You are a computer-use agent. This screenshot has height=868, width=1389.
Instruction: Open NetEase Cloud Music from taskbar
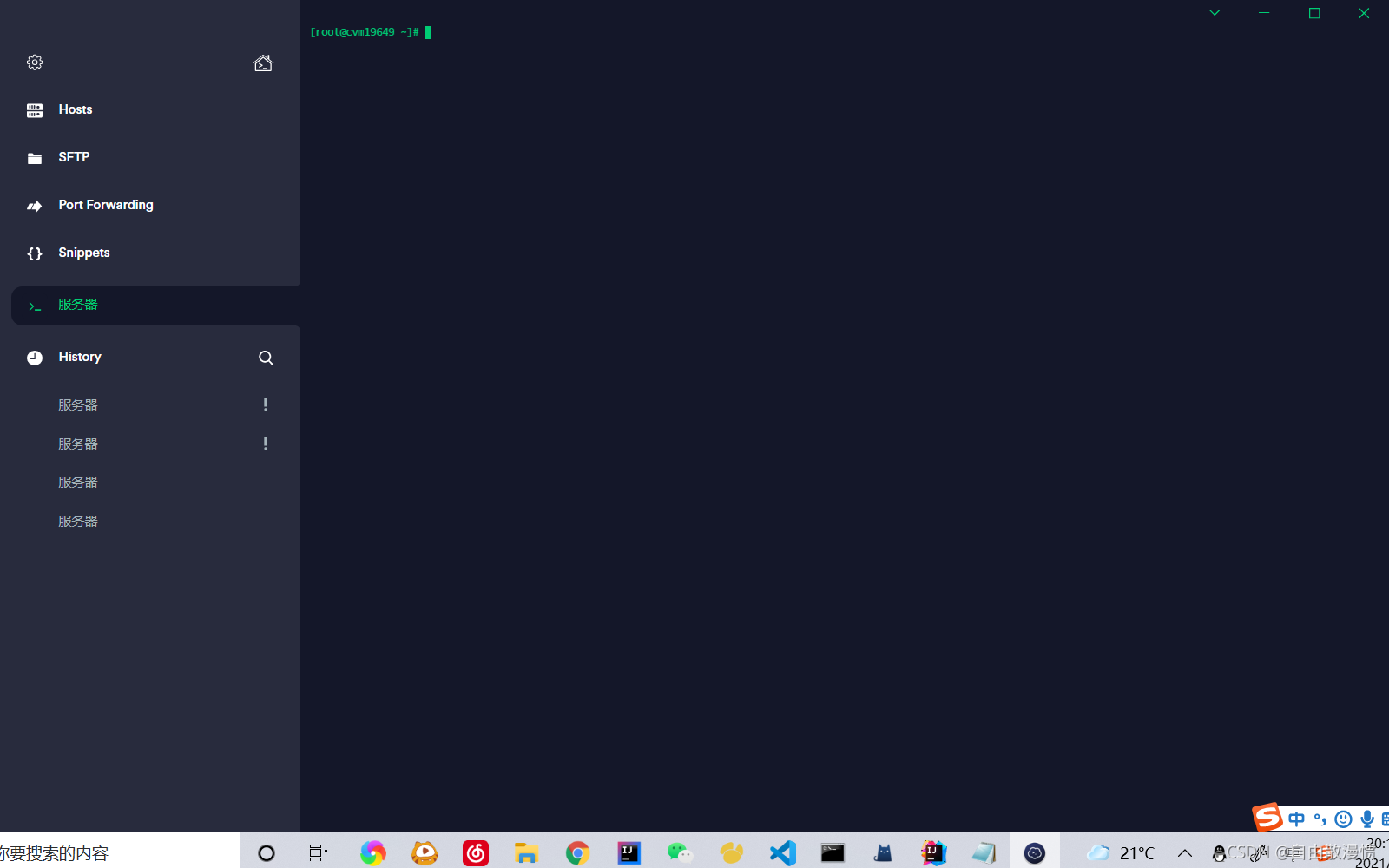click(x=476, y=853)
